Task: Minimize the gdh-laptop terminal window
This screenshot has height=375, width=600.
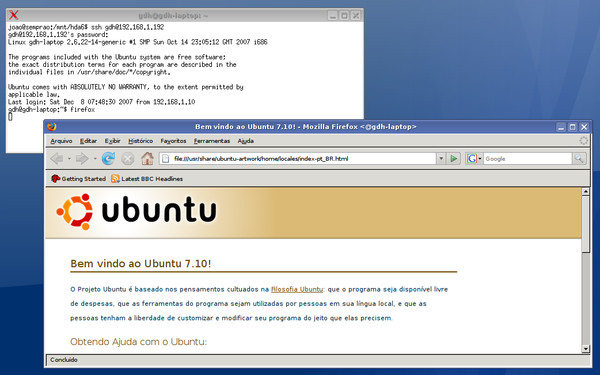Action: tap(333, 15)
